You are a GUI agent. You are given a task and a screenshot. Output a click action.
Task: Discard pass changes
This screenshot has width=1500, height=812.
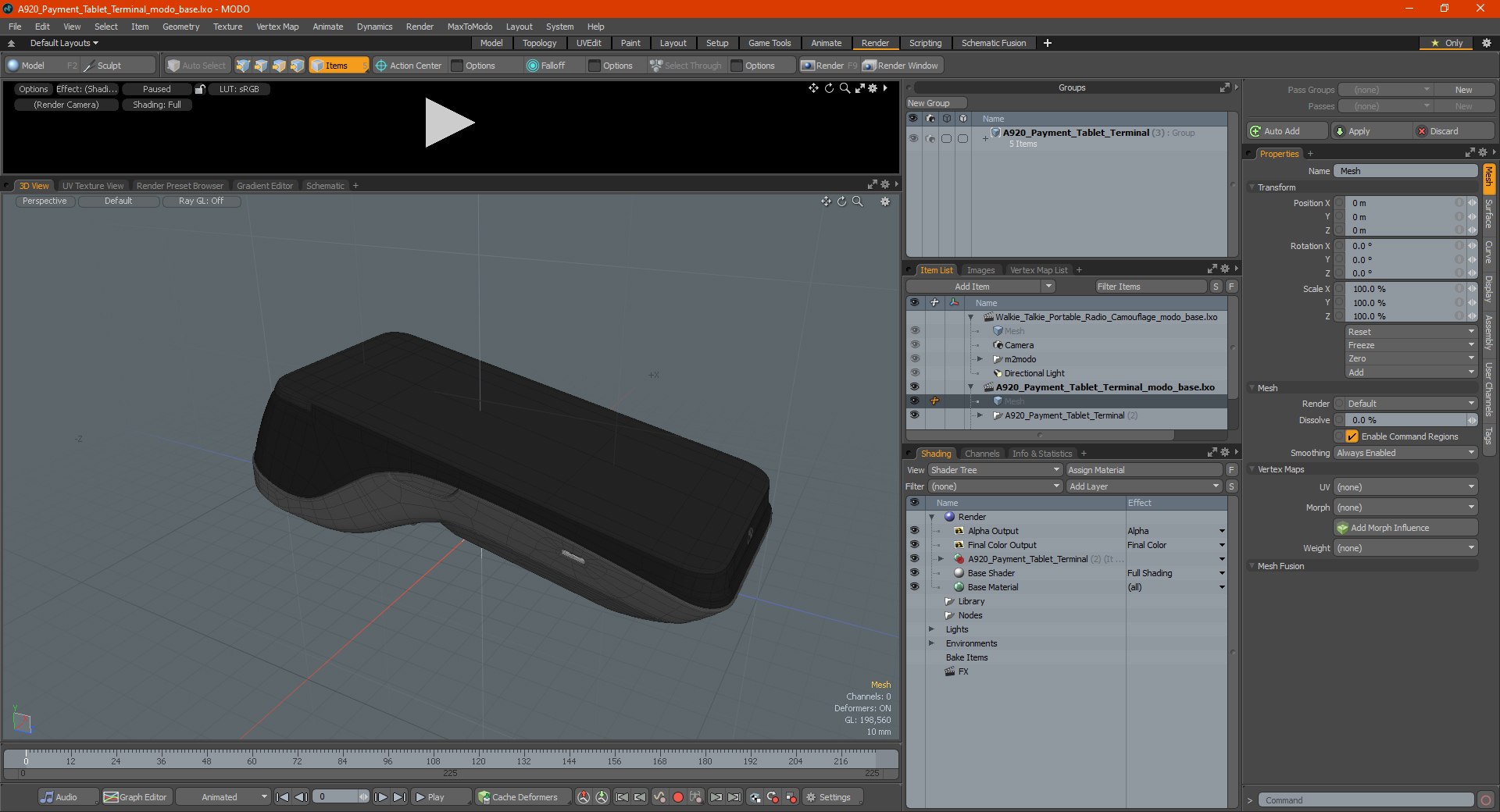coord(1454,131)
